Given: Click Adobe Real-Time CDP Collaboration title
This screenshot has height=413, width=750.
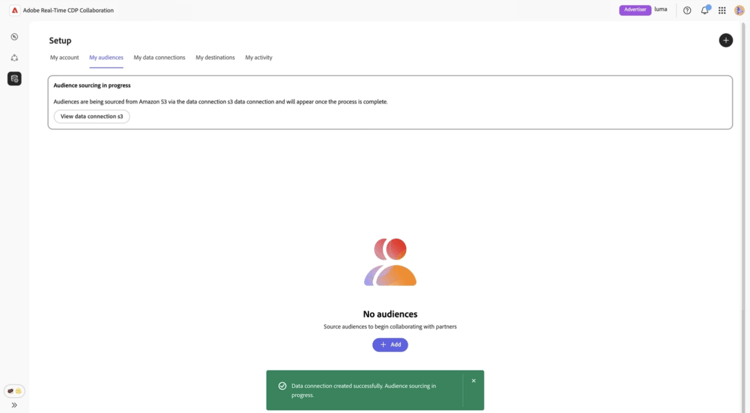Looking at the screenshot, I should 68,10.
